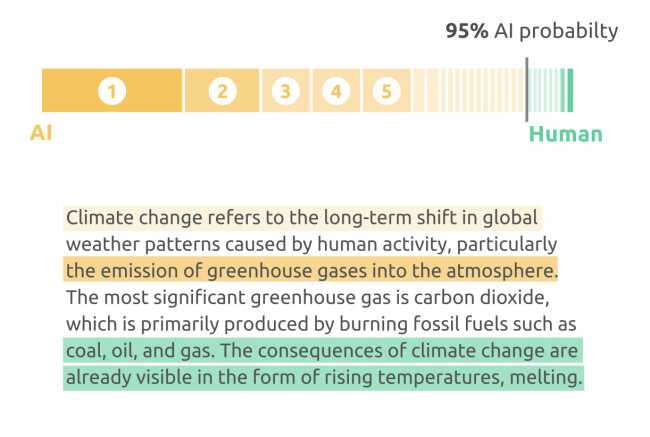Click green line 'already visible in the form'
Viewport: 650px width, 437px height.
(324, 377)
